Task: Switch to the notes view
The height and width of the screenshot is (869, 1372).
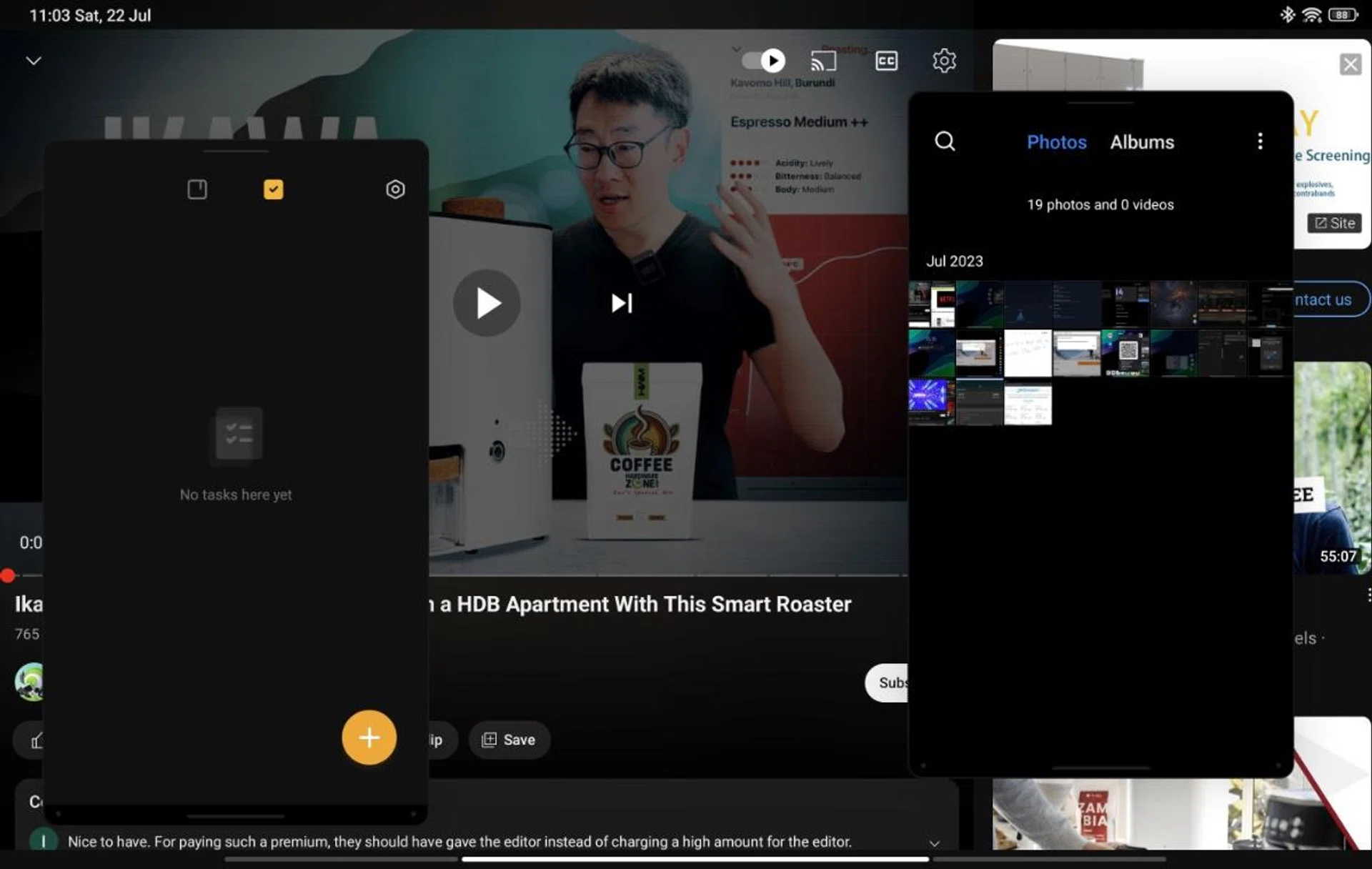Action: pos(197,189)
